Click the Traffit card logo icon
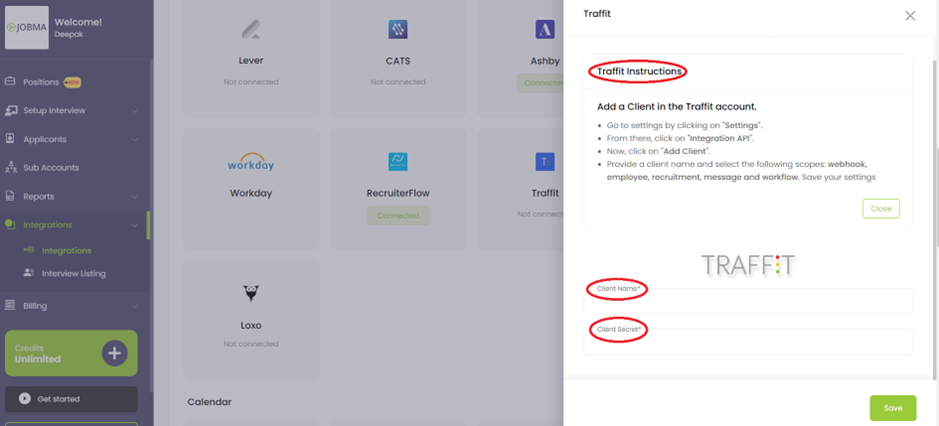Image resolution: width=939 pixels, height=426 pixels. pos(546,162)
